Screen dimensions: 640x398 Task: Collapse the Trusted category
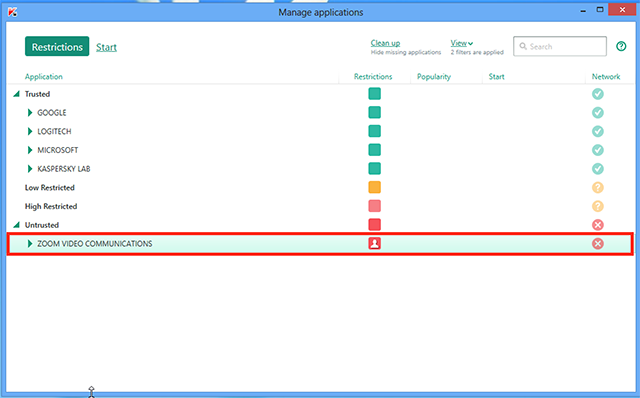(x=16, y=94)
